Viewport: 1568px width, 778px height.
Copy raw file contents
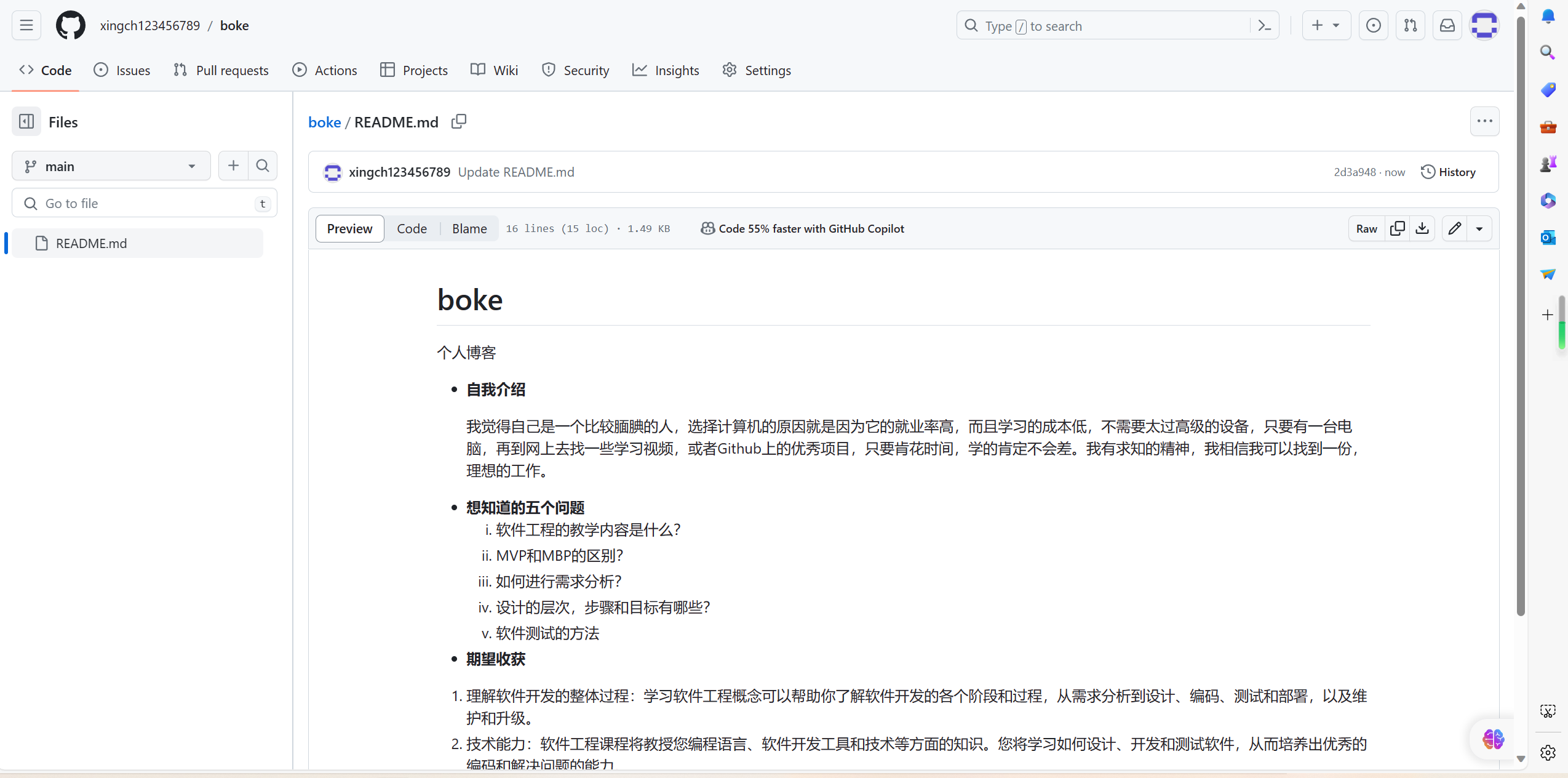1397,228
